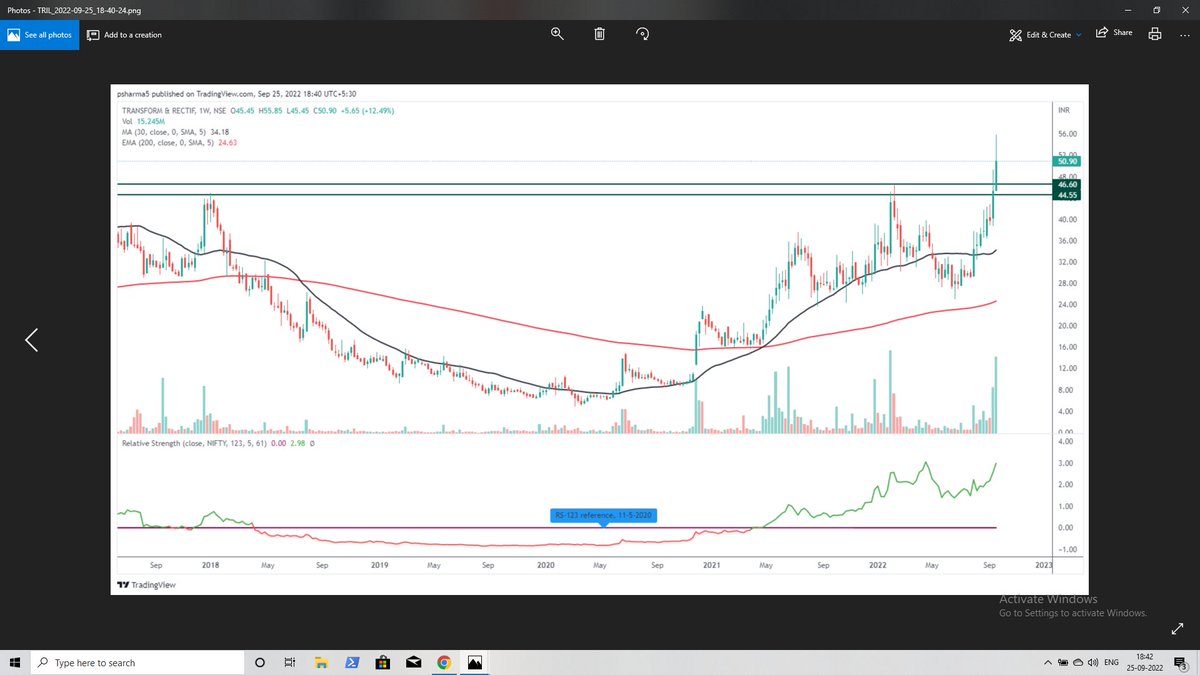Open printing via the printer icon

pyautogui.click(x=1155, y=33)
